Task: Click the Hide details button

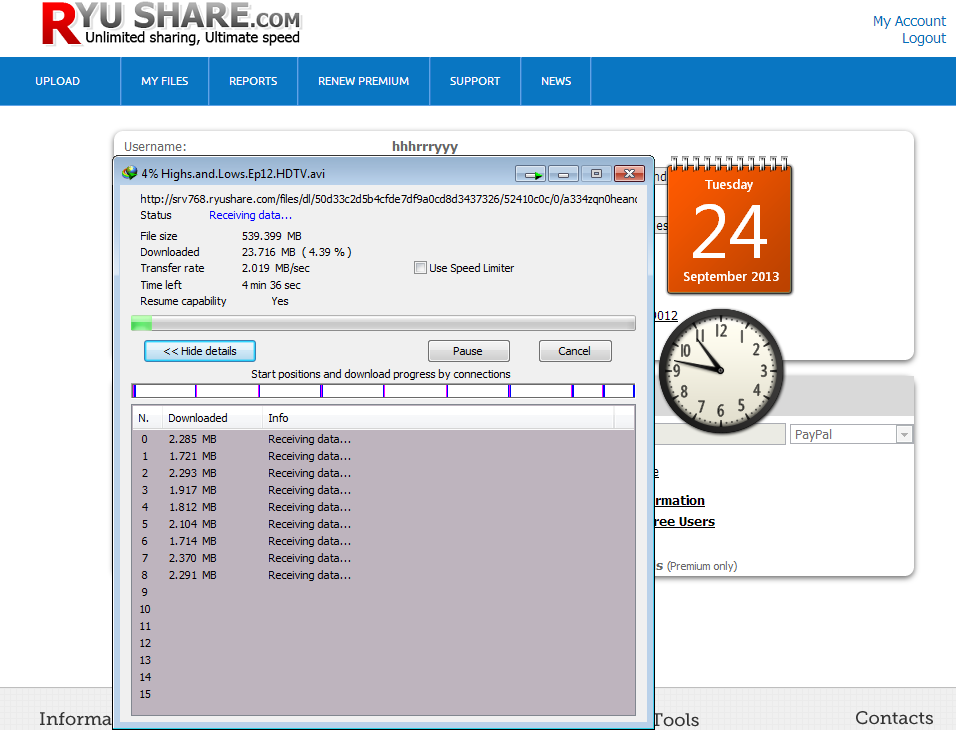Action: (200, 351)
